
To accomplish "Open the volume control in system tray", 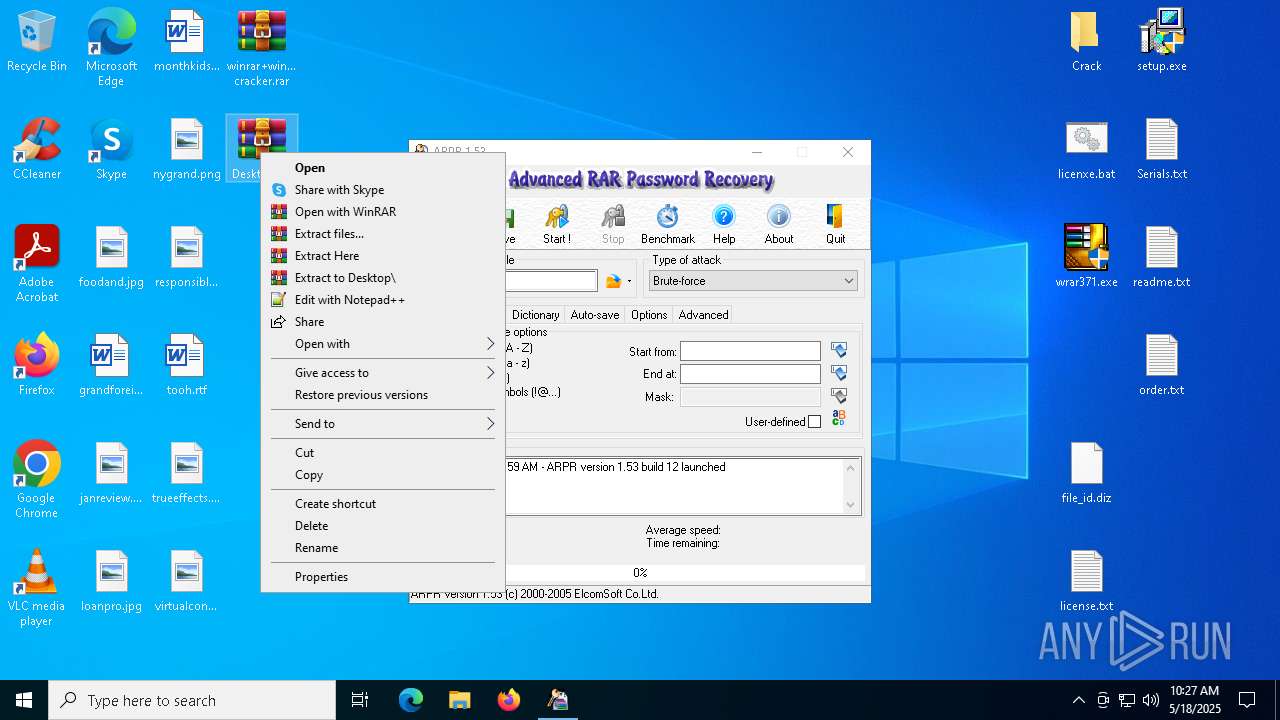I will tap(1151, 700).
